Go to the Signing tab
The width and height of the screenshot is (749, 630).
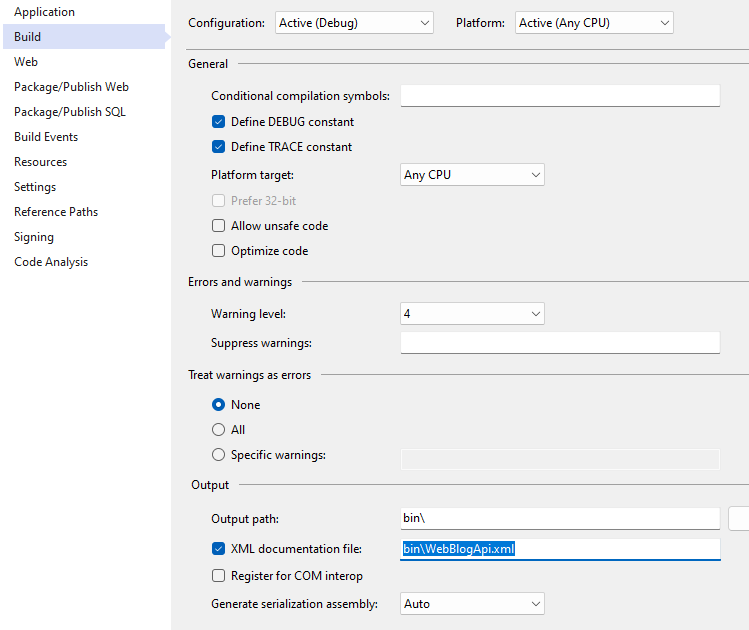[34, 237]
